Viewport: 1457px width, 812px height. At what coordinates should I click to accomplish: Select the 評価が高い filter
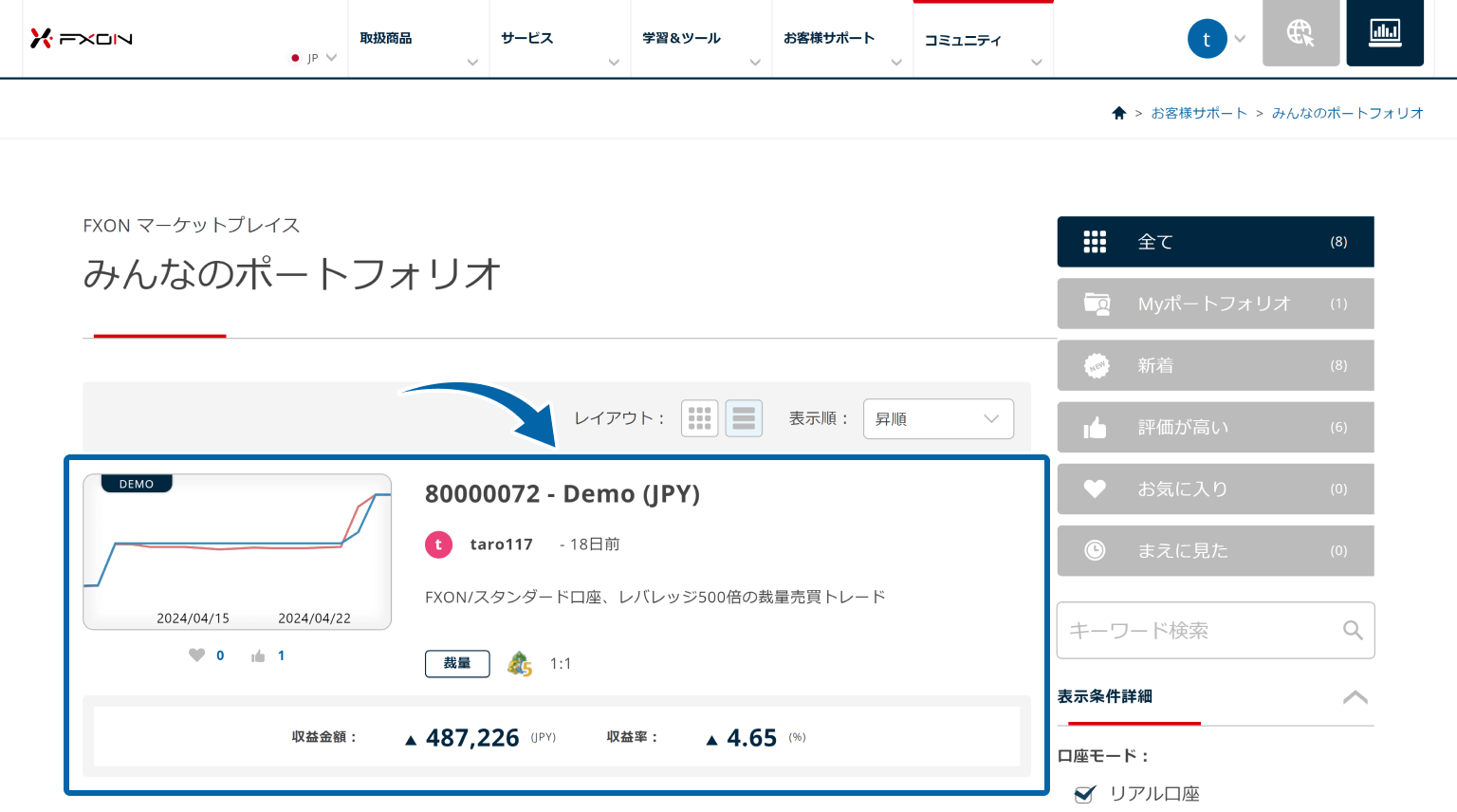pos(1216,427)
